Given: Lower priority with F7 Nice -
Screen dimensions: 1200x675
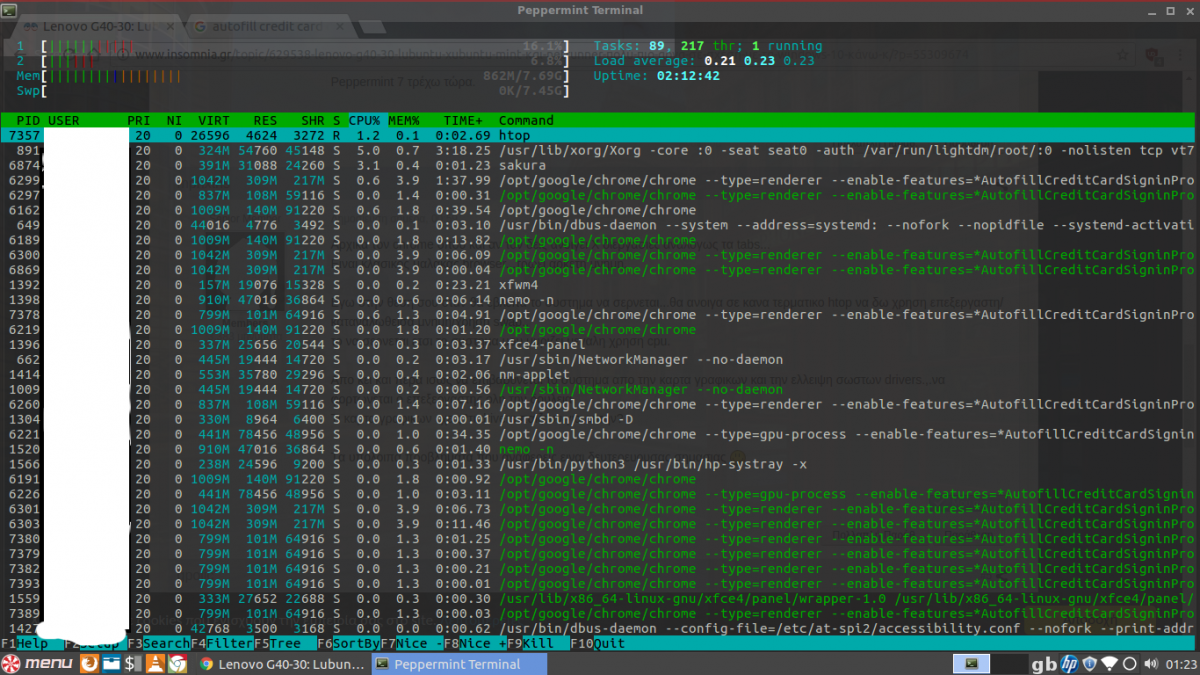Looking at the screenshot, I should pyautogui.click(x=410, y=643).
